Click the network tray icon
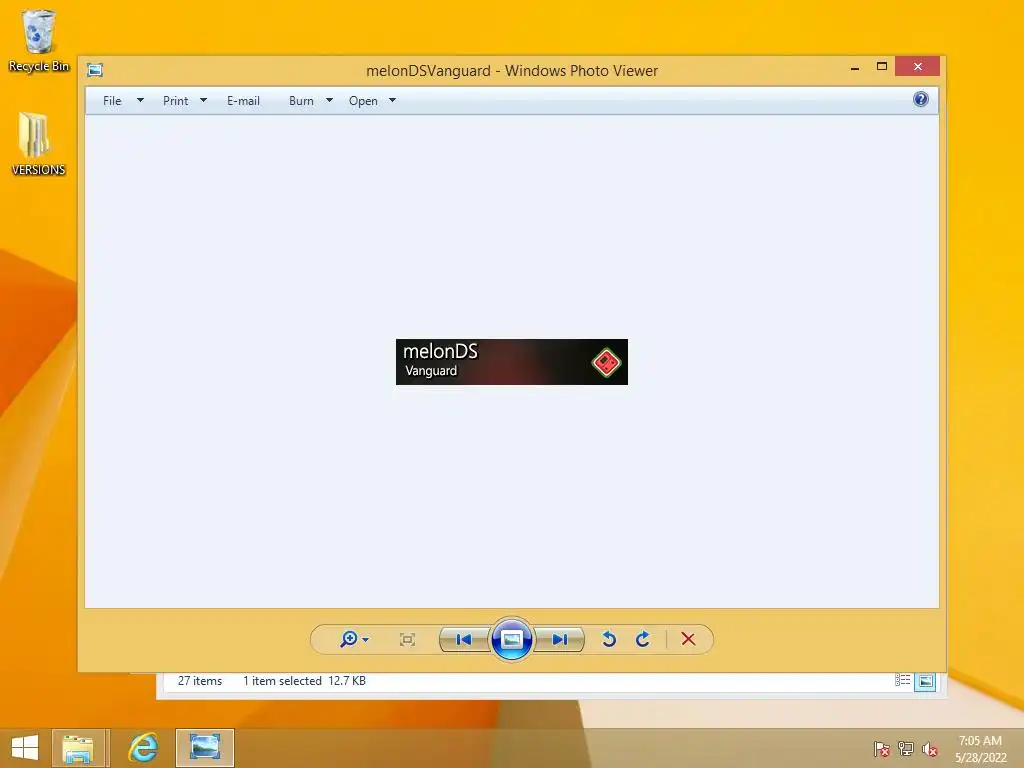Screen dimensions: 1024x768 tap(906, 749)
